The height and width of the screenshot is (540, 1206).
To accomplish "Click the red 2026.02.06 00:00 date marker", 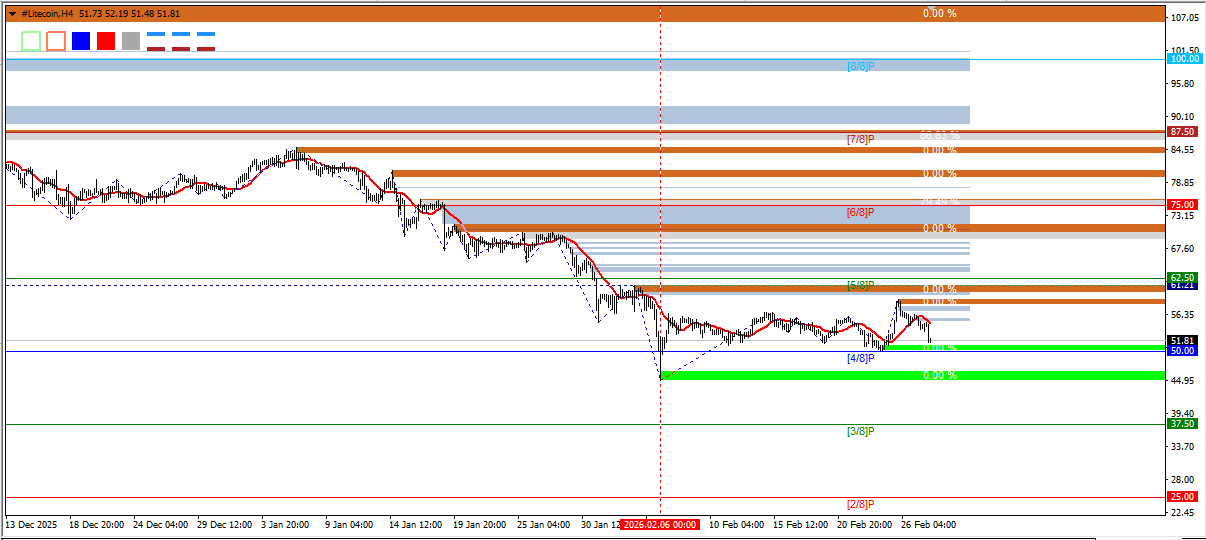I will pos(660,525).
